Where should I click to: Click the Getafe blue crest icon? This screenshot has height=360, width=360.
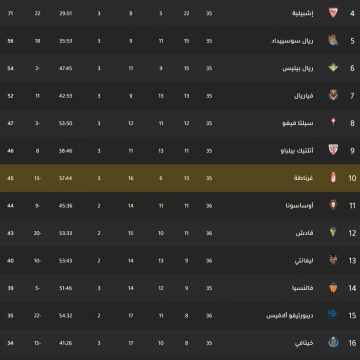[x=333, y=343]
